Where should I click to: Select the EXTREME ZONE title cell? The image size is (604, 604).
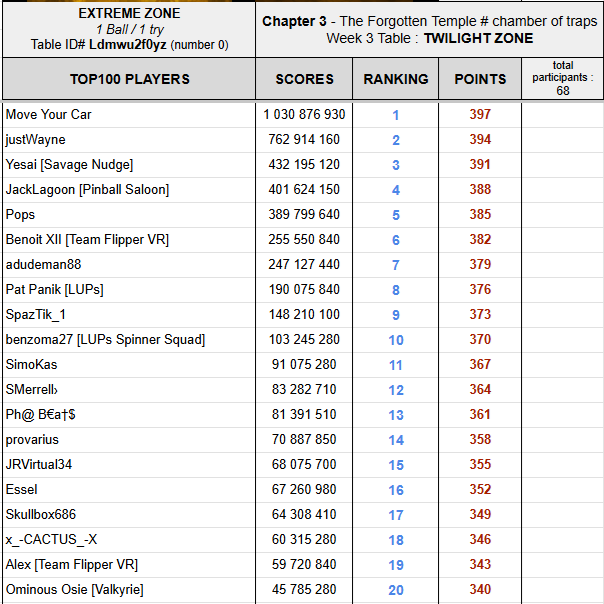(x=128, y=28)
